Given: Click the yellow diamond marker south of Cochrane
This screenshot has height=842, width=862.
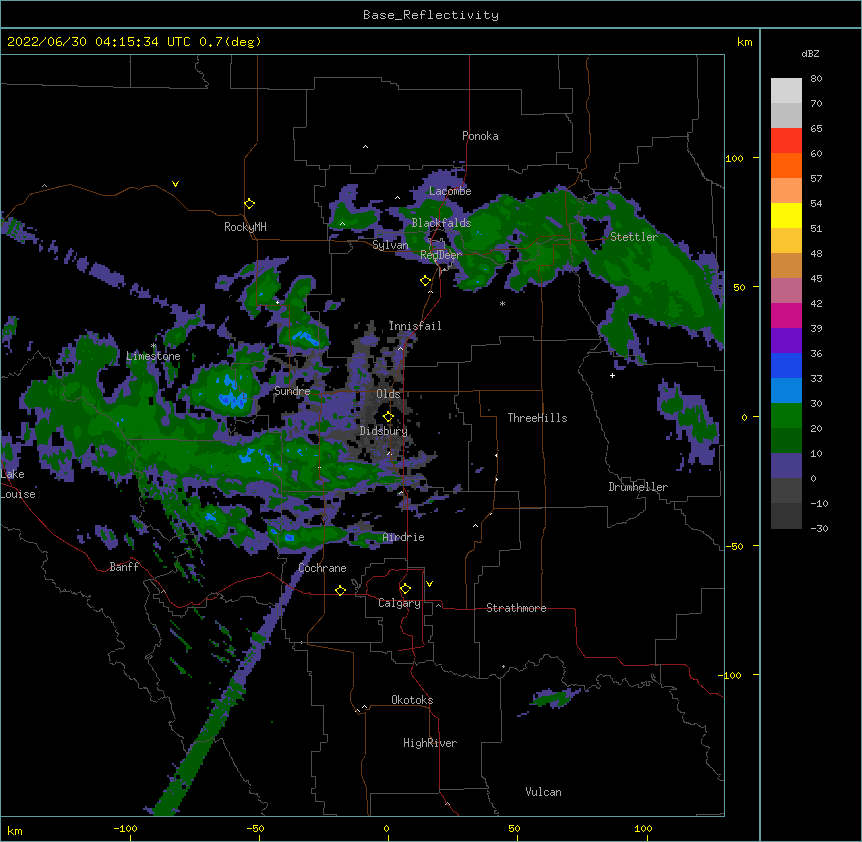Looking at the screenshot, I should (x=340, y=590).
